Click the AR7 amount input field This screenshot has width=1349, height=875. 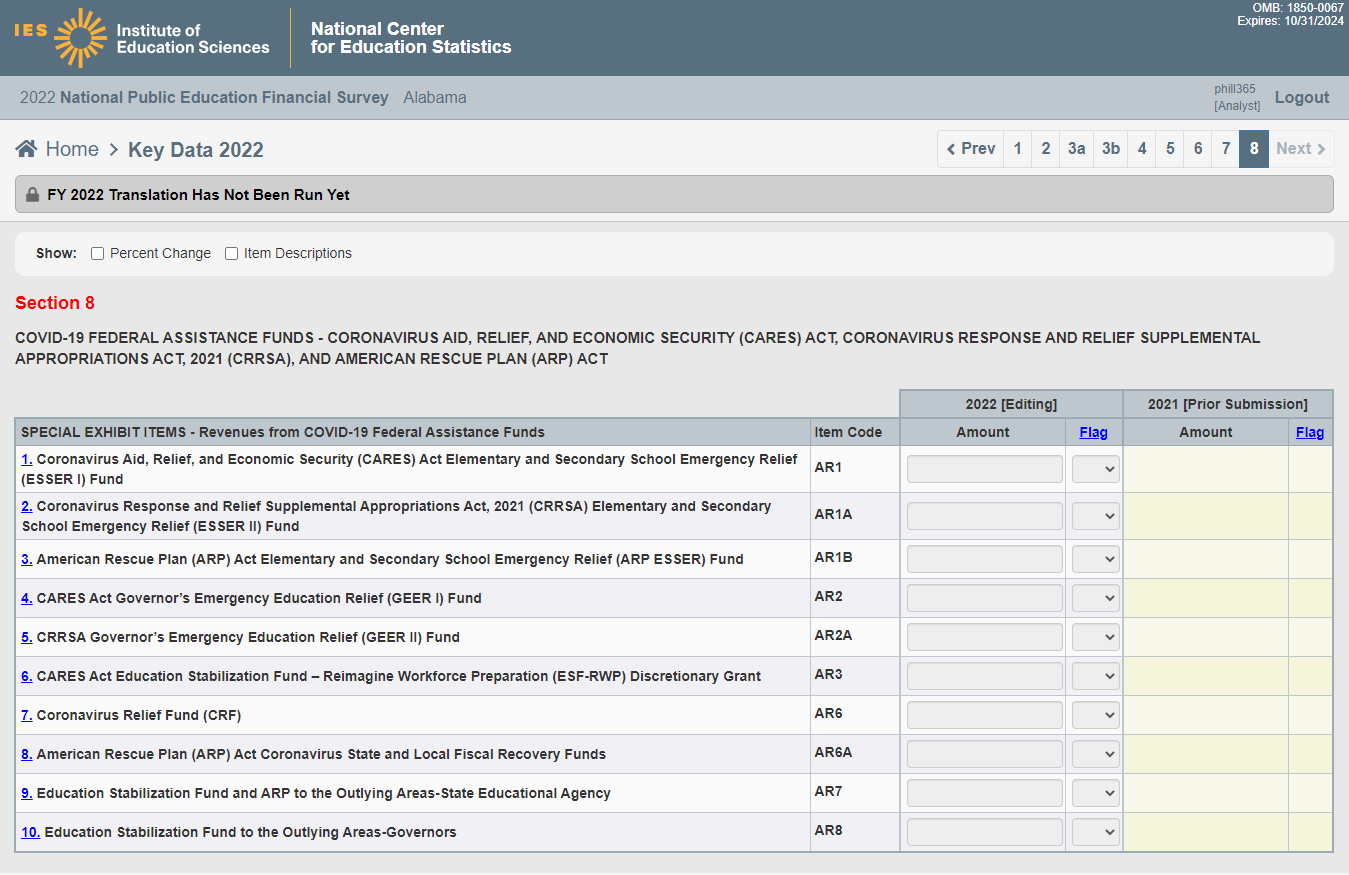pos(984,793)
